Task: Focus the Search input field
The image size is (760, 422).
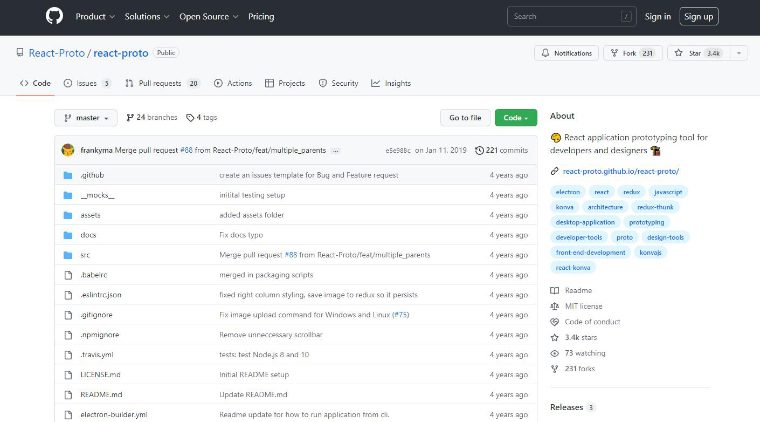Action: [572, 16]
